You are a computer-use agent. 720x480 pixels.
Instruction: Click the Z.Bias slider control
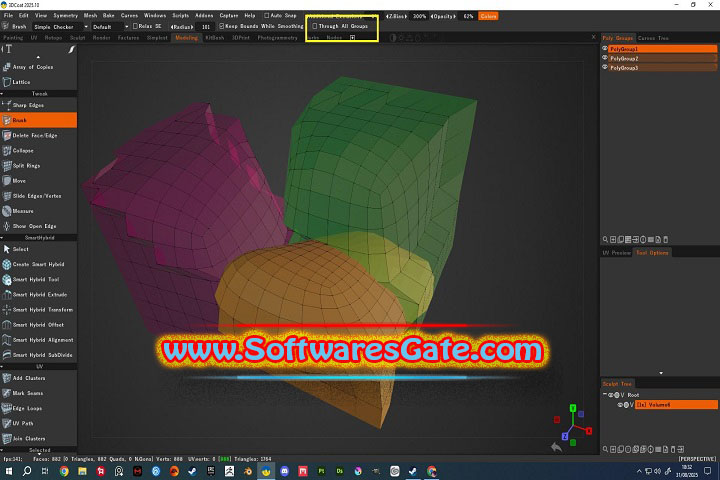(x=396, y=16)
